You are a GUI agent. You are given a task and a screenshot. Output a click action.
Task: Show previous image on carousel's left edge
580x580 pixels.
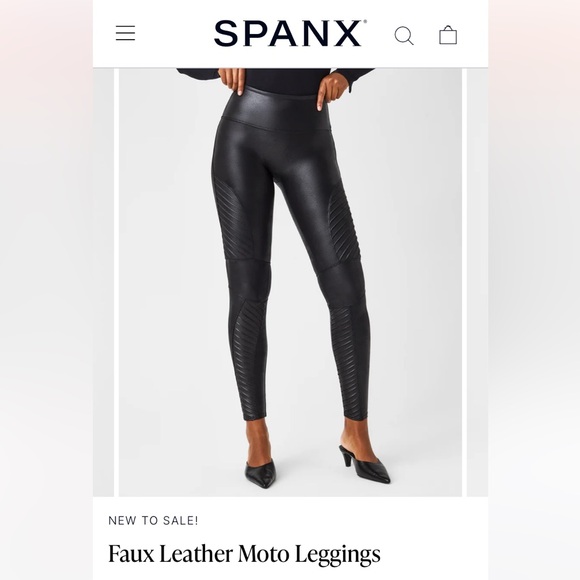103,282
